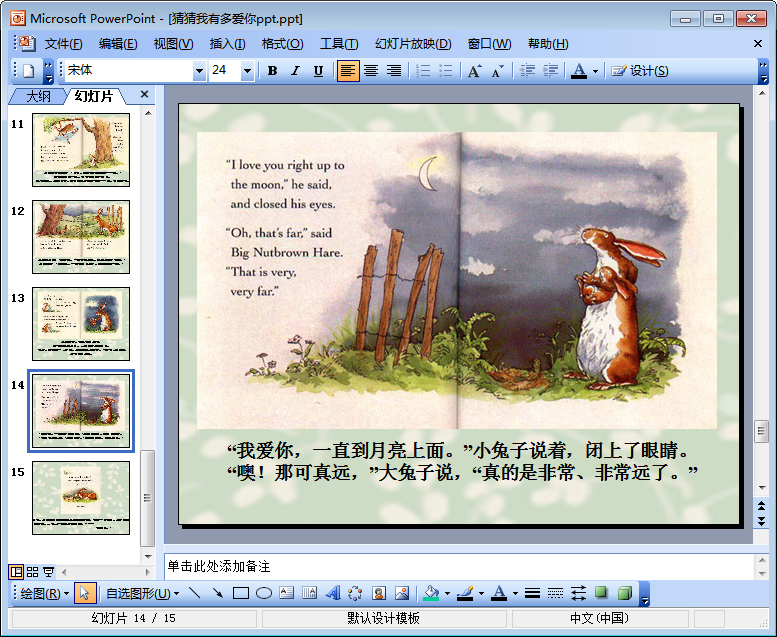777x637 pixels.
Task: Right align the text
Action: click(x=394, y=71)
